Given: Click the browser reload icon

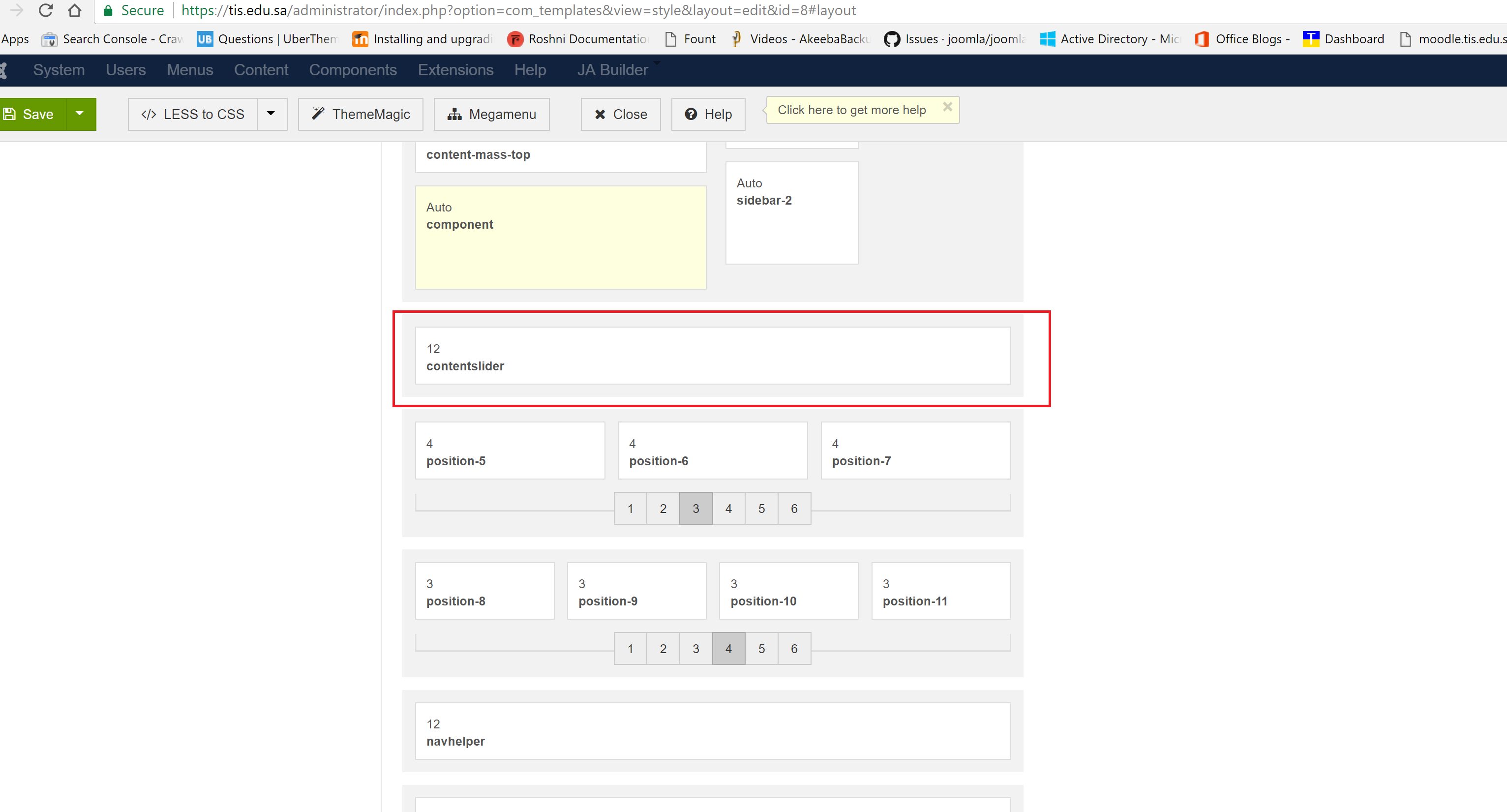Looking at the screenshot, I should click(46, 10).
